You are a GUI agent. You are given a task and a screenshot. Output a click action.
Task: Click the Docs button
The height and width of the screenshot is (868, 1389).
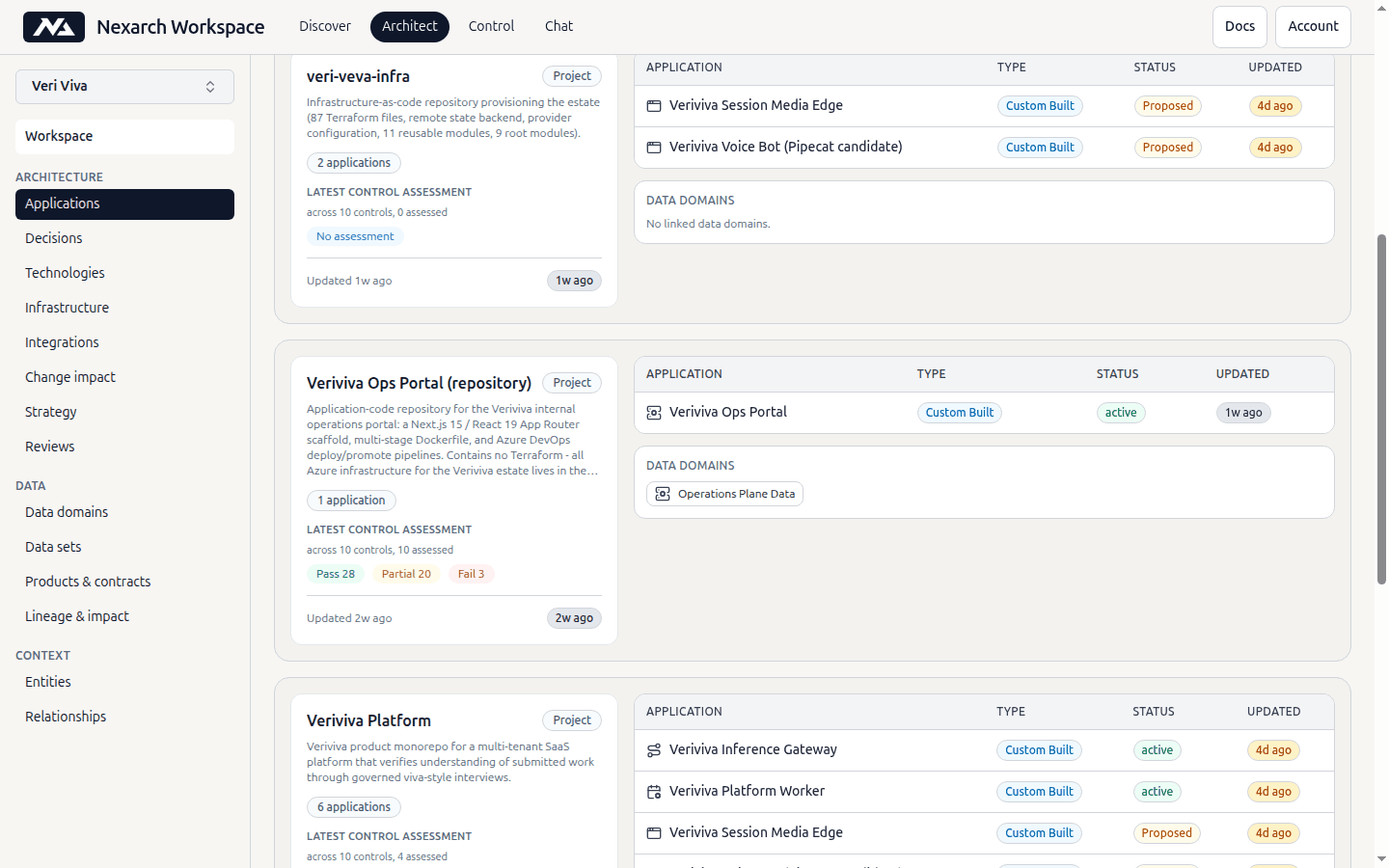pyautogui.click(x=1239, y=27)
